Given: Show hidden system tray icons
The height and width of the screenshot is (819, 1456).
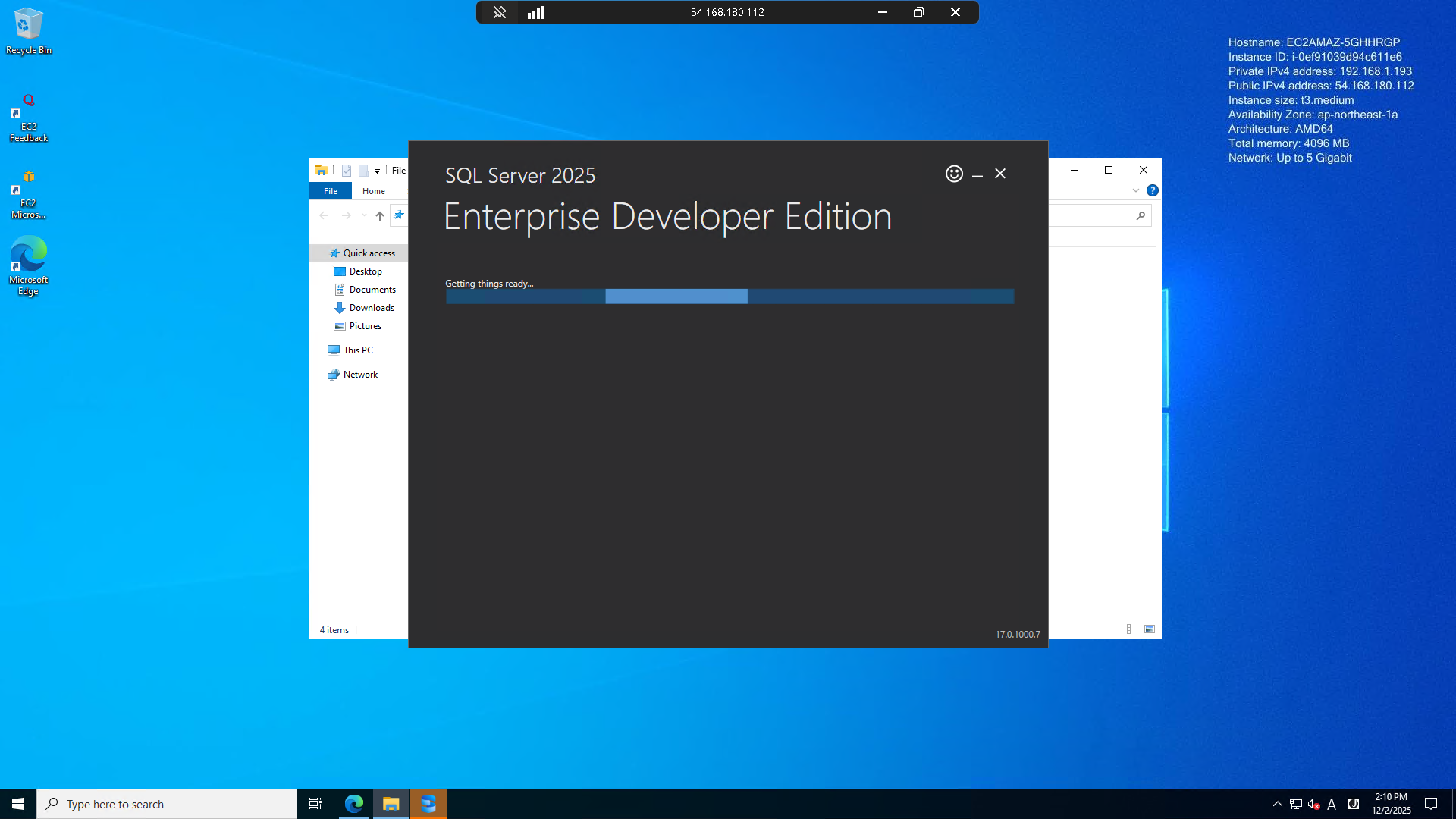Looking at the screenshot, I should click(x=1277, y=804).
